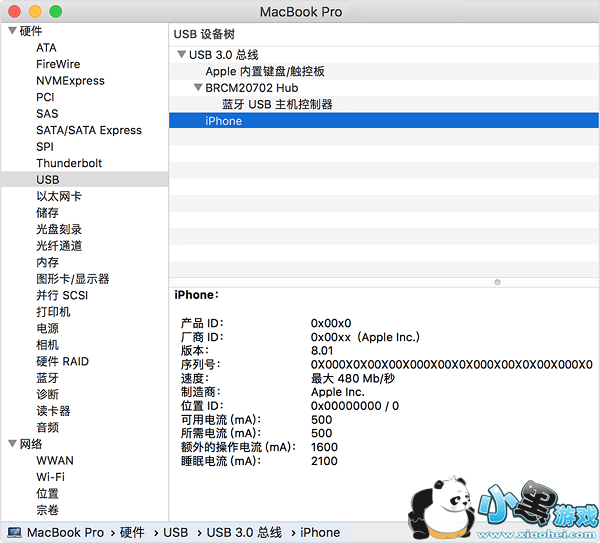Click USB 3.0 总线 in bottom path bar
The height and width of the screenshot is (543, 600).
coord(242,532)
